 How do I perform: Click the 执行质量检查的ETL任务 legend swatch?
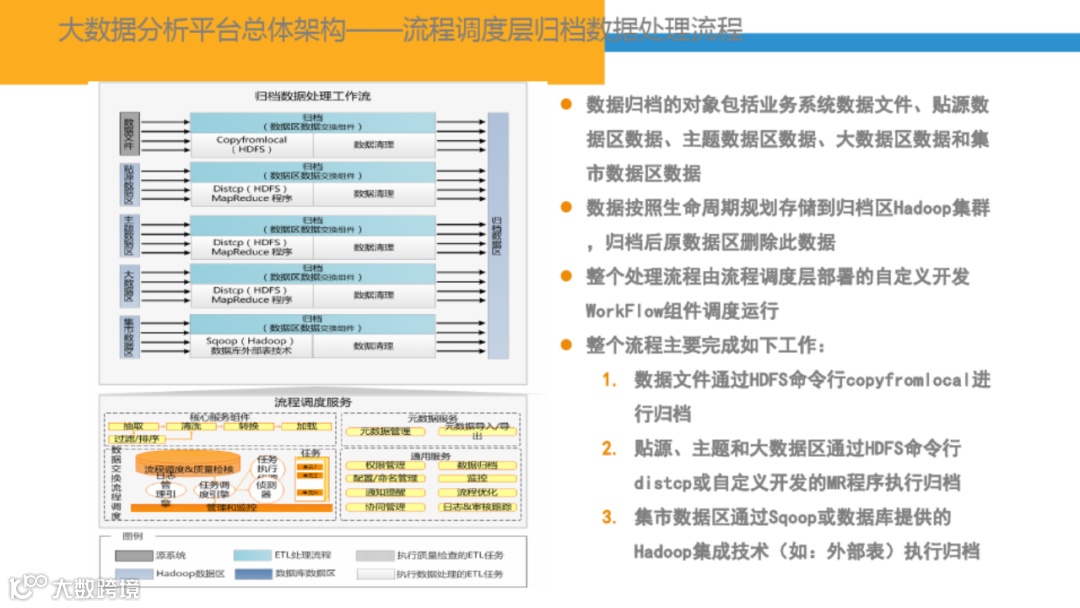375,555
